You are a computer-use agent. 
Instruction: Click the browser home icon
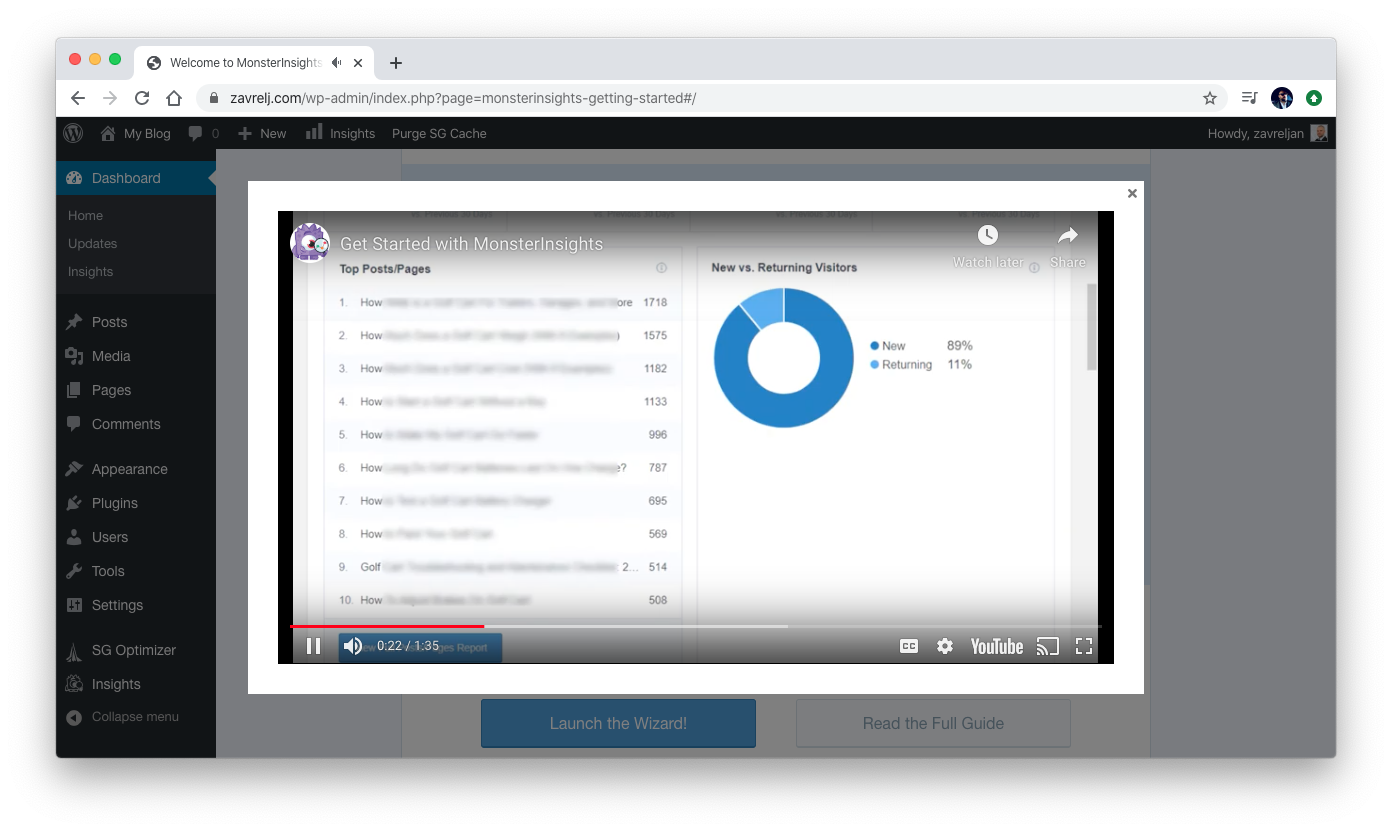point(174,98)
